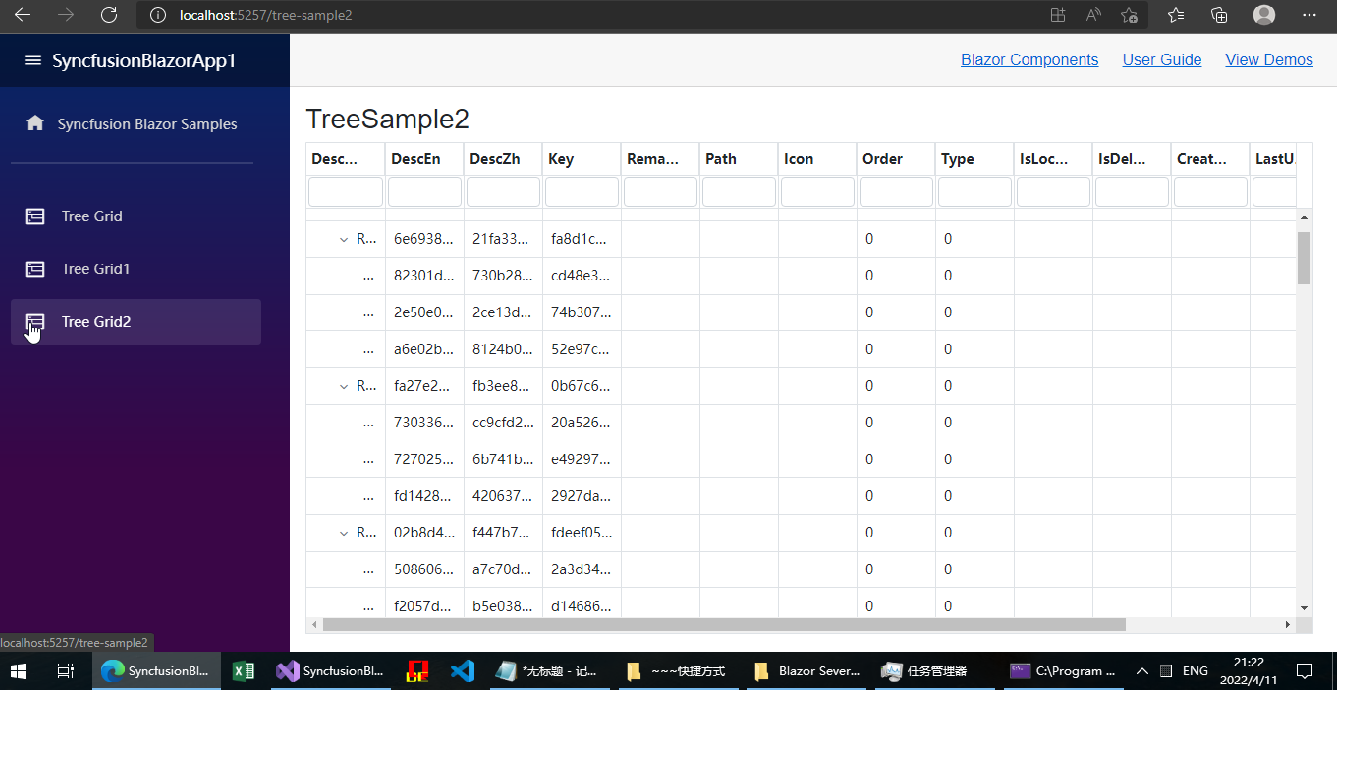
Task: Open the browser profile avatar
Action: click(1264, 15)
